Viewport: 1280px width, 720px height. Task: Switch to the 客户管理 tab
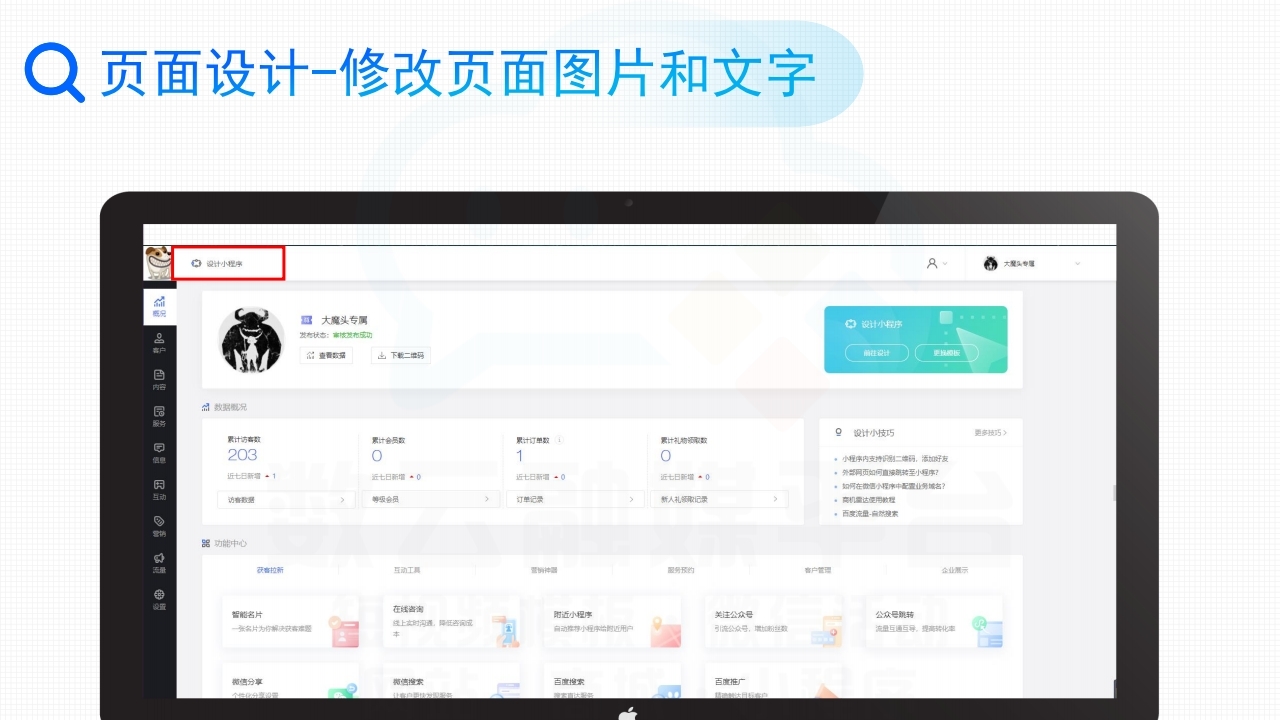click(817, 570)
